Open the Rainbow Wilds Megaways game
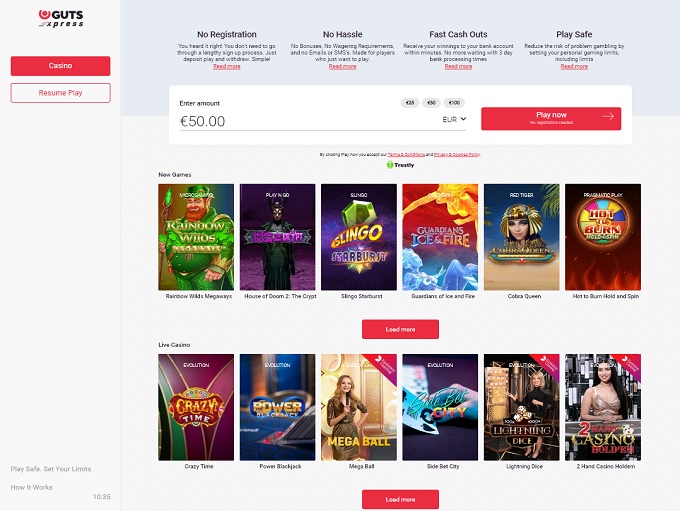680x511 pixels. pos(196,237)
